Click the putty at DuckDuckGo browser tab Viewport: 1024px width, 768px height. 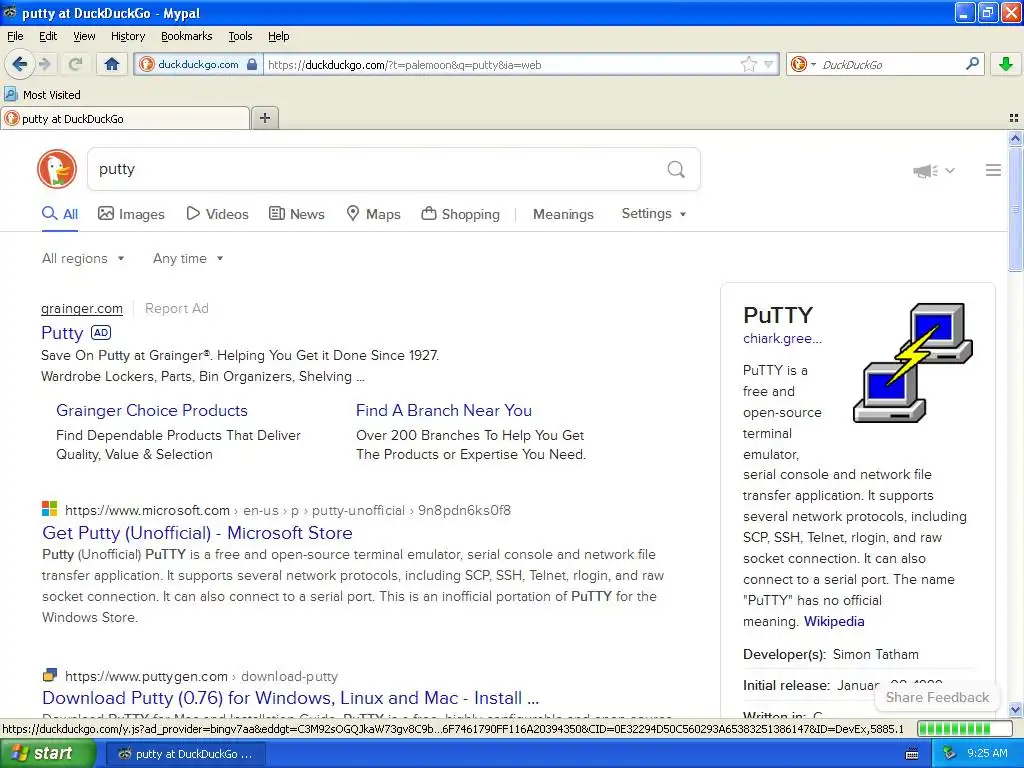[125, 118]
